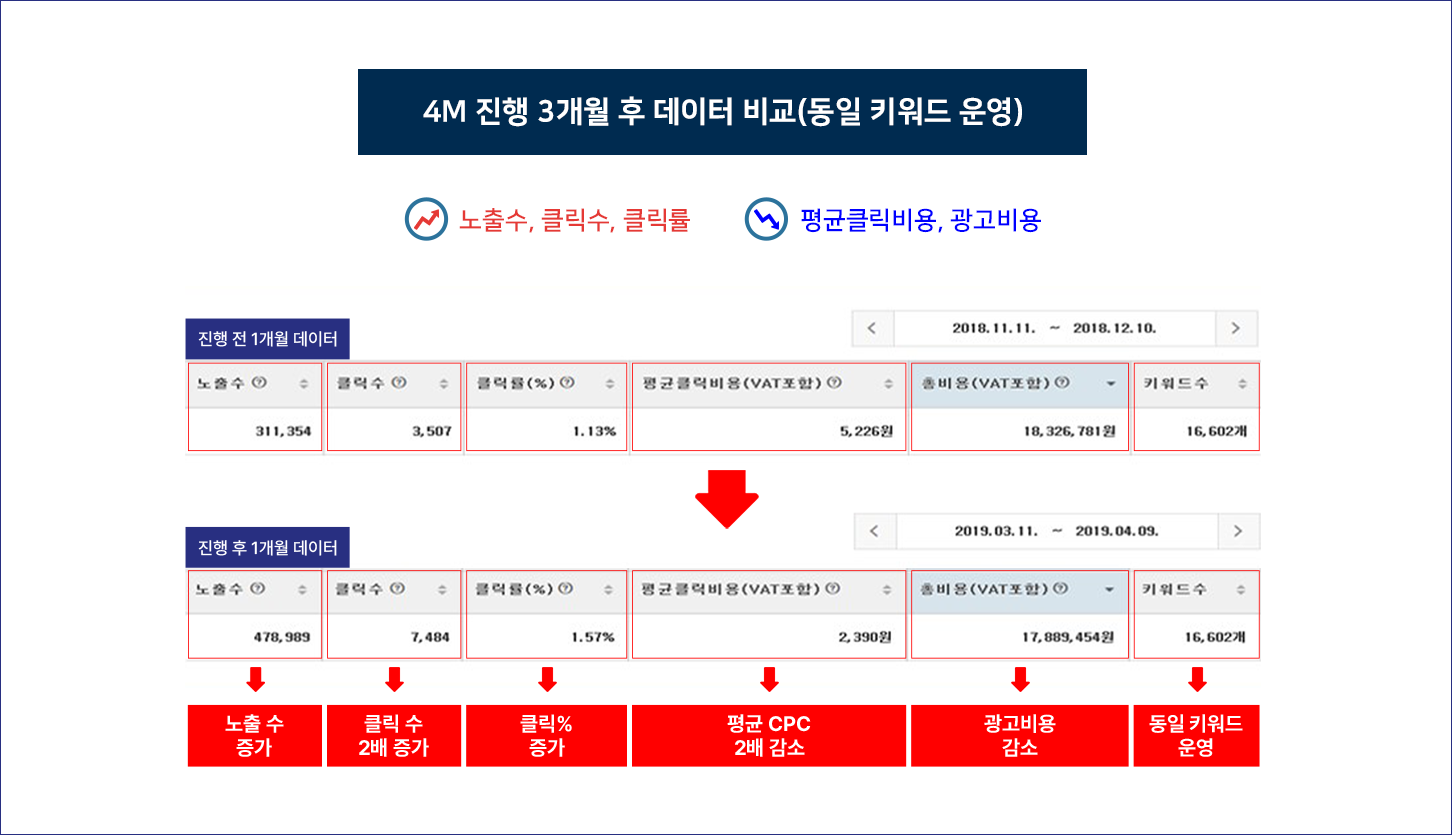Select the 17,889,454원 total cost cell
This screenshot has height=835, width=1452.
(x=1020, y=637)
